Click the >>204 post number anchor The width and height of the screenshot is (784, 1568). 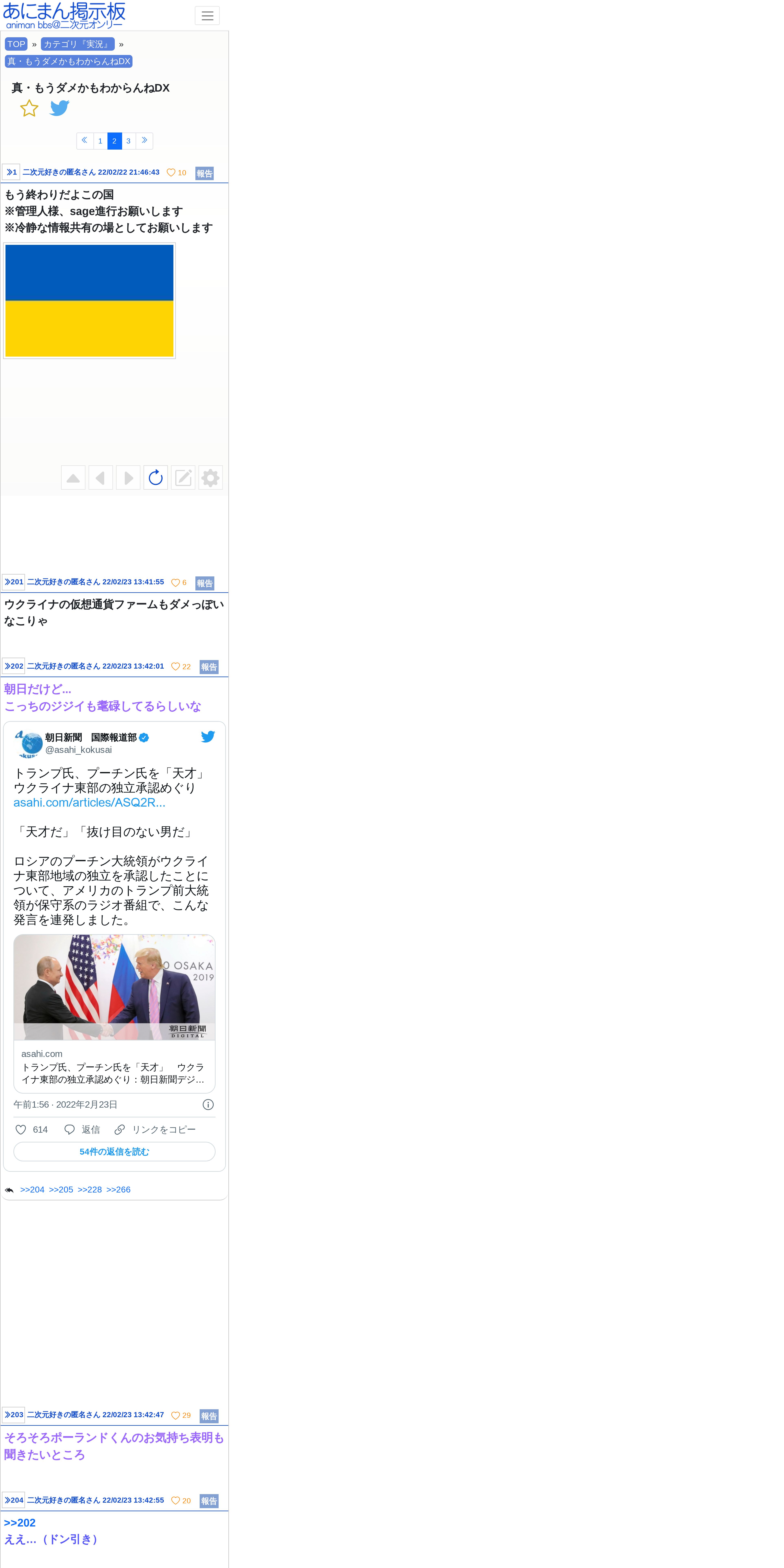click(x=13, y=1500)
